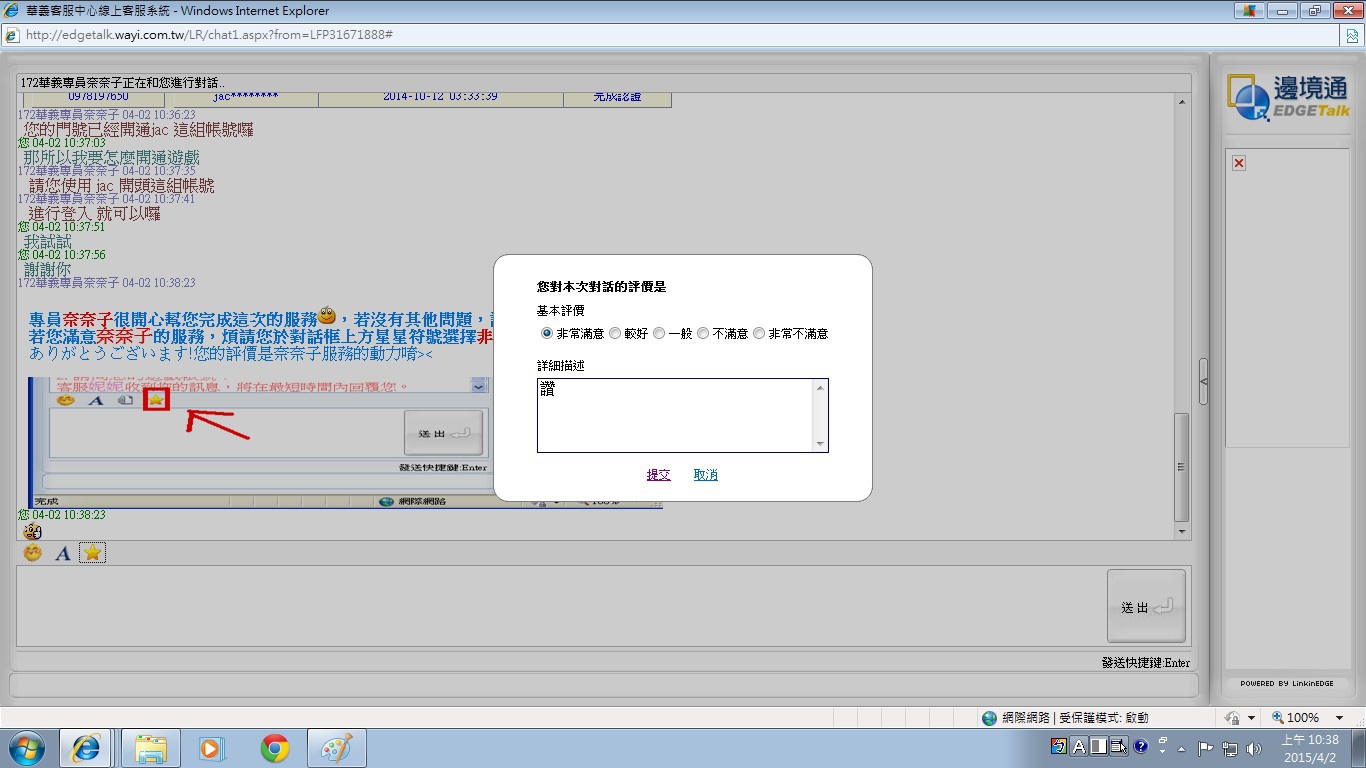Click the volume speaker icon in system tray
The width and height of the screenshot is (1366, 768).
[1254, 748]
